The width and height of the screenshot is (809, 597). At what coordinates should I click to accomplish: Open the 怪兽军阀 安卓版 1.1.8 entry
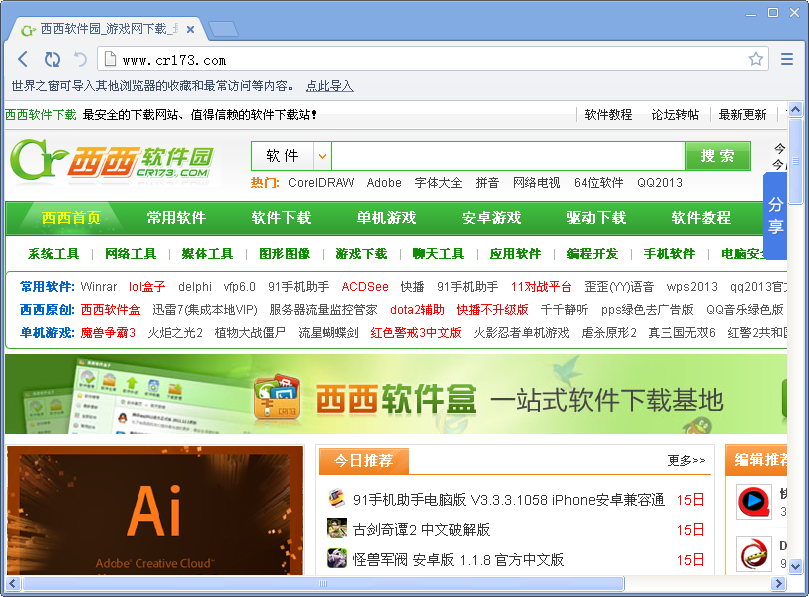(x=458, y=559)
